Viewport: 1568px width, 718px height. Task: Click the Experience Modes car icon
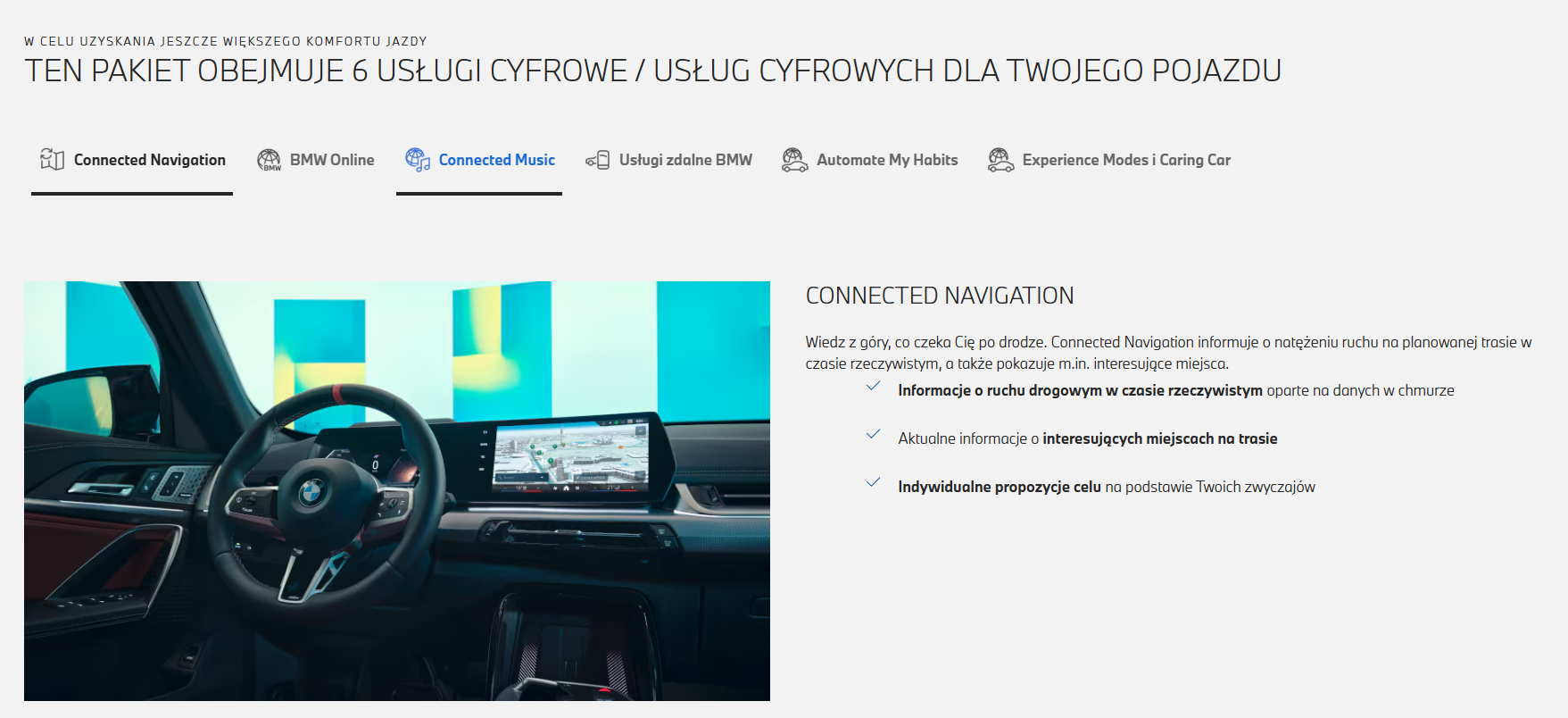pyautogui.click(x=1000, y=160)
